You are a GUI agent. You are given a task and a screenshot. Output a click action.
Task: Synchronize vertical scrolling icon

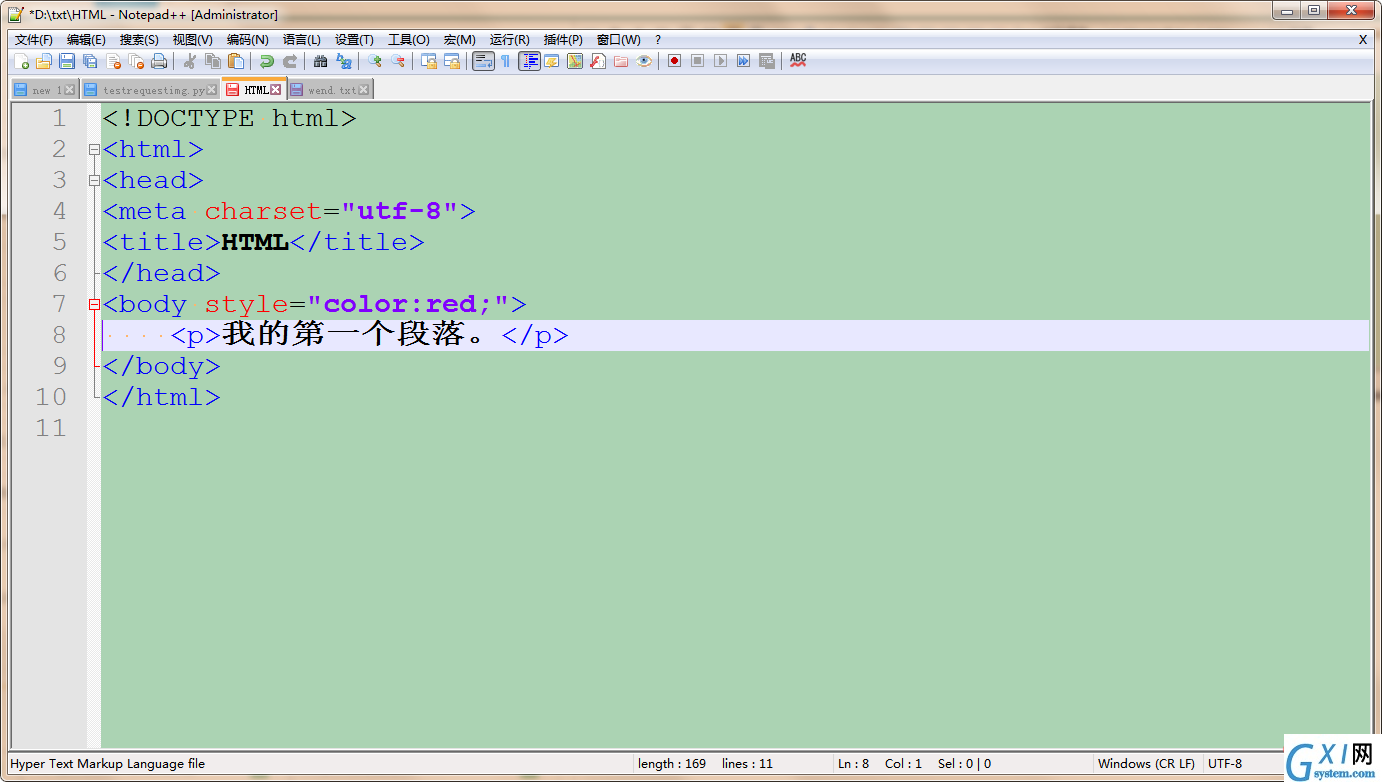coord(429,61)
